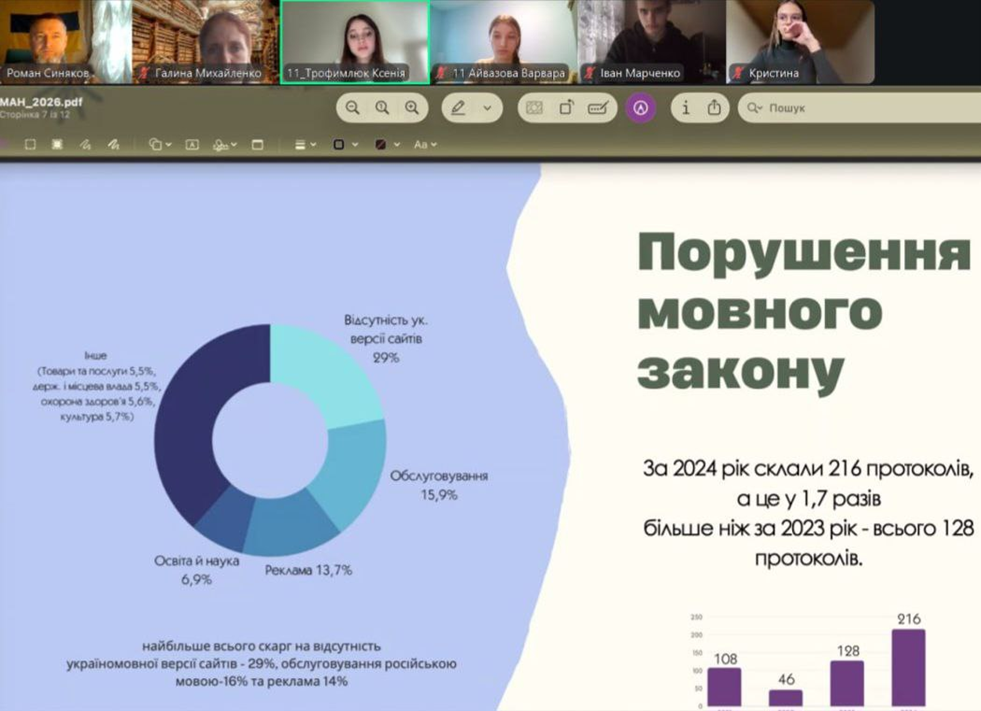Reset zoom to actual size
The image size is (981, 711).
382,108
